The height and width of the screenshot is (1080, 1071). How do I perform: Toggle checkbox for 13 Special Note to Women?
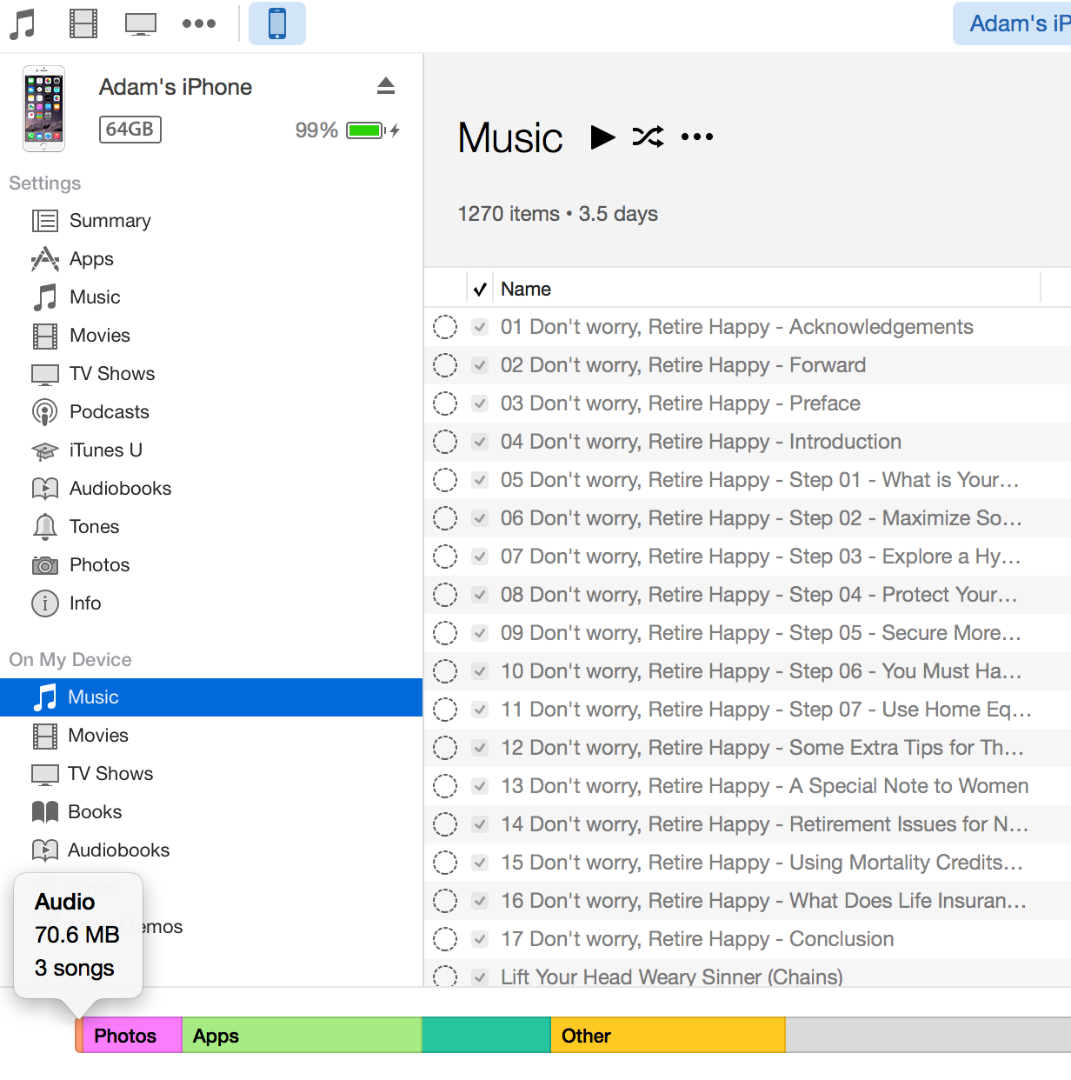point(480,786)
